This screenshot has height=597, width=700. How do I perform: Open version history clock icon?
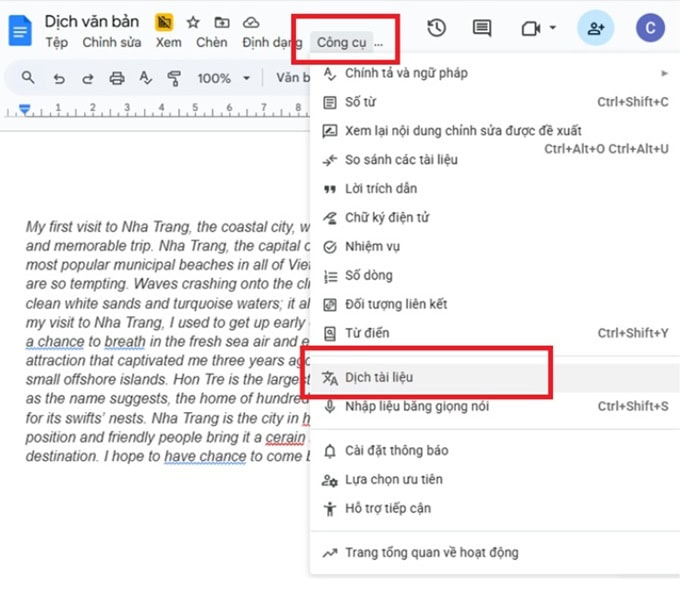point(436,28)
